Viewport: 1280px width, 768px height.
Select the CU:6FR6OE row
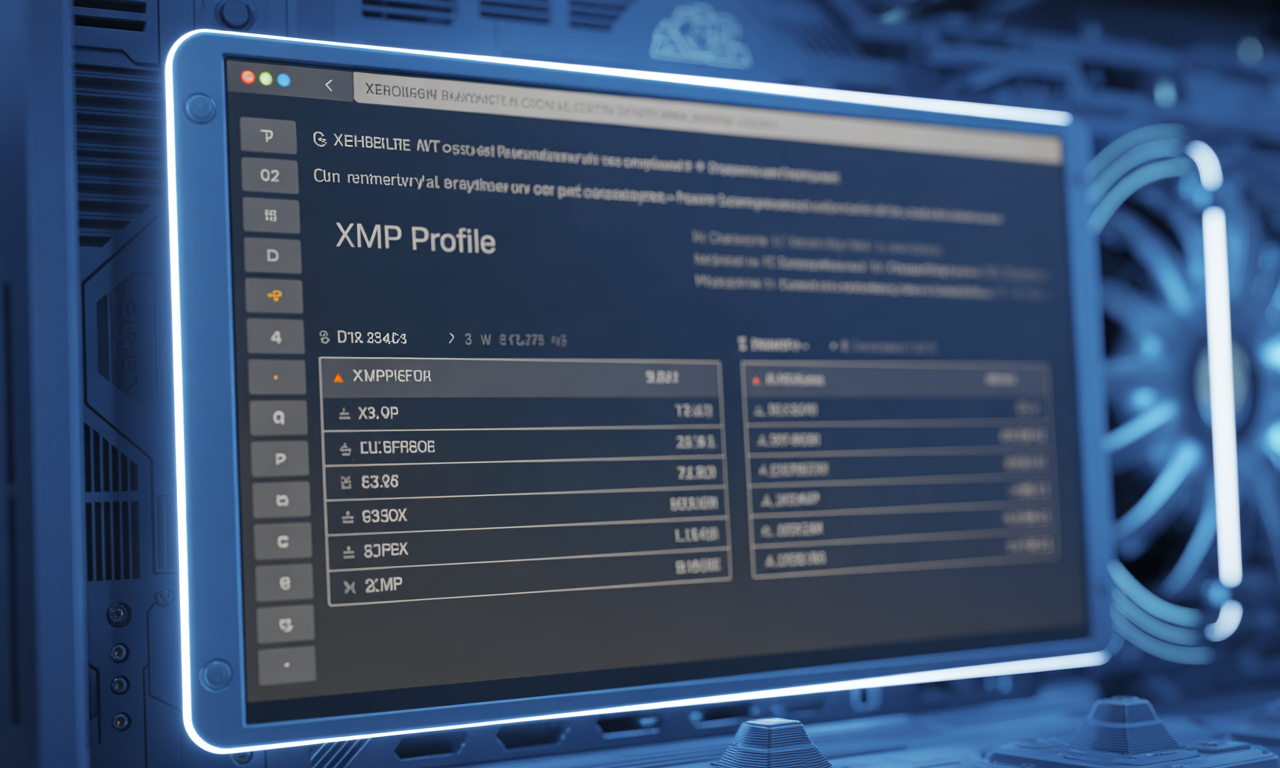tap(523, 446)
